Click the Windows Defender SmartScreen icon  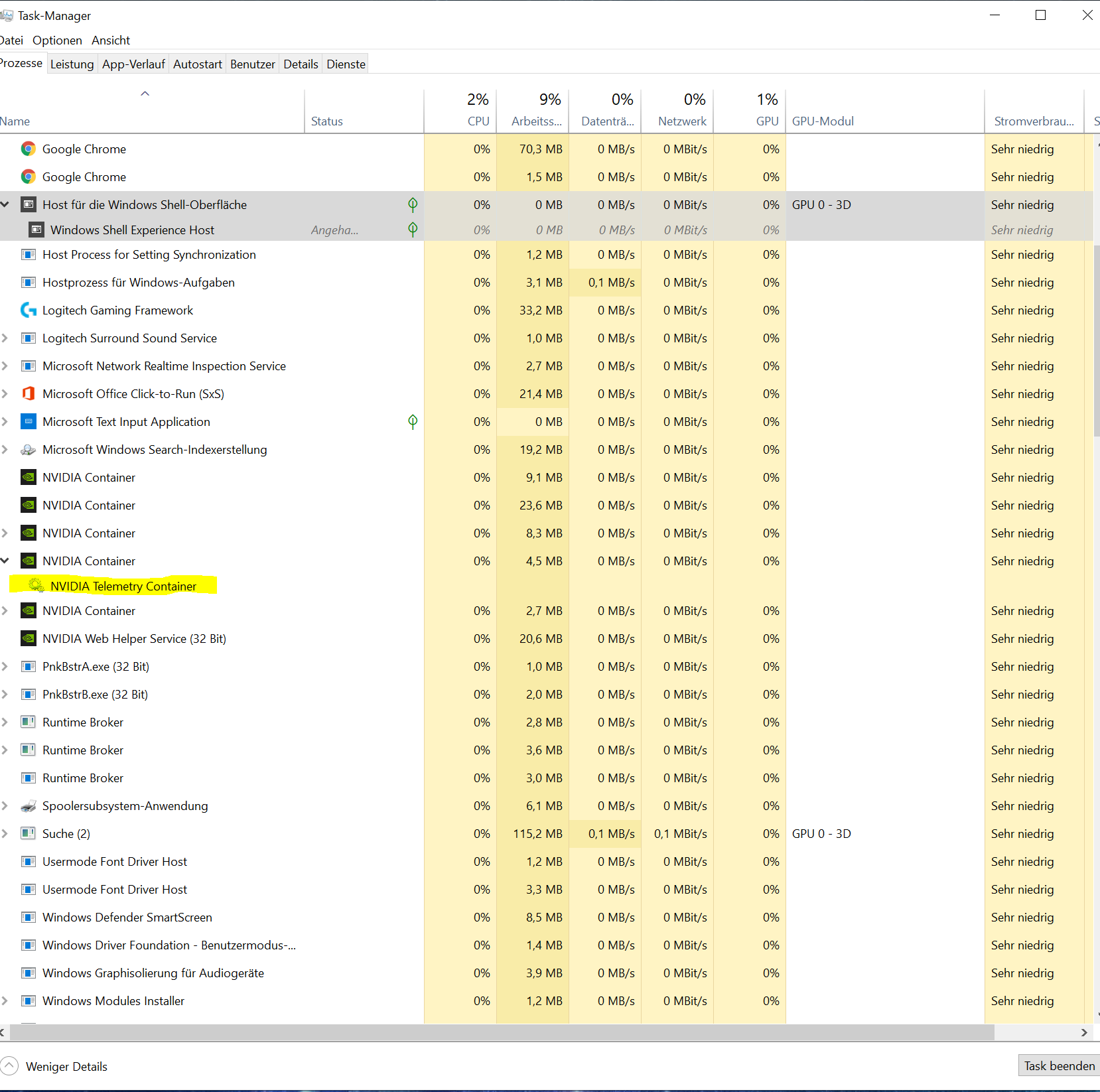pyautogui.click(x=28, y=917)
